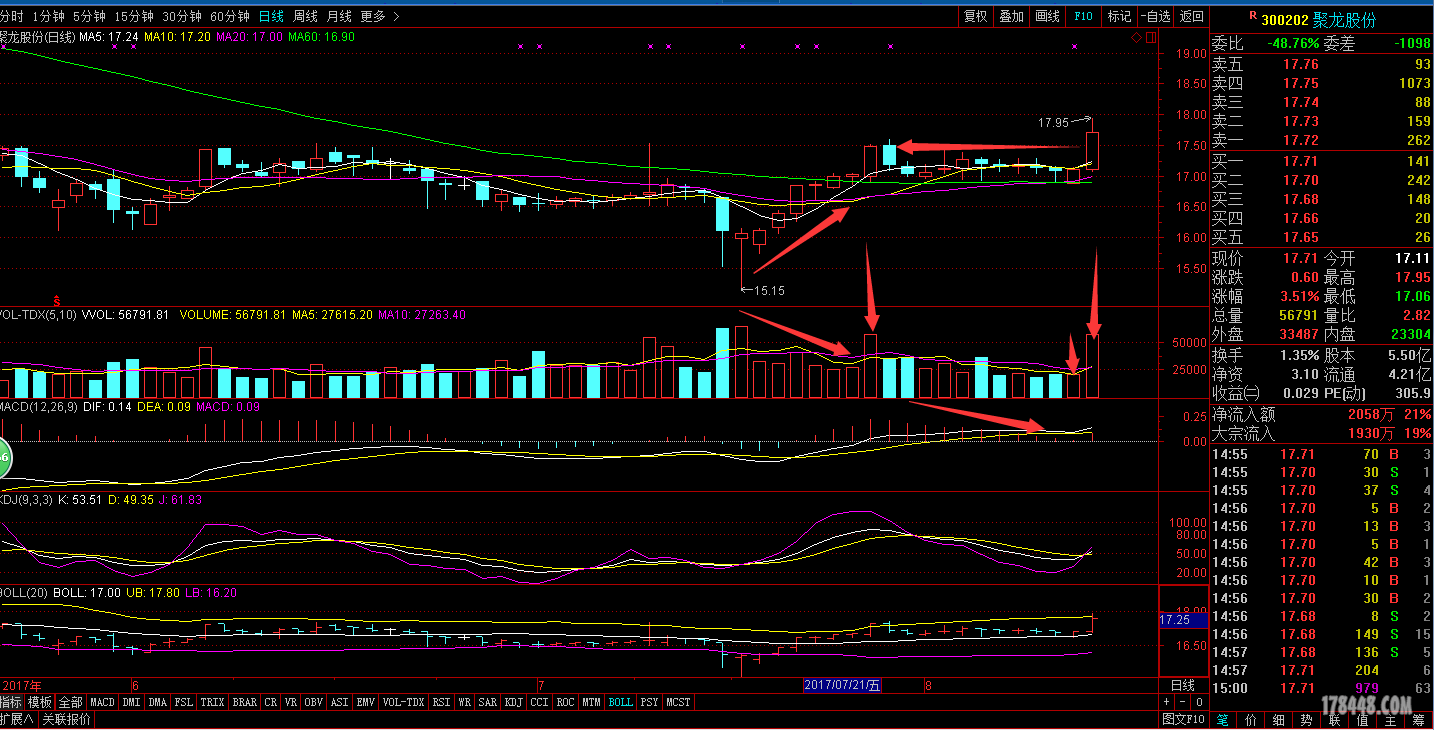The image size is (1434, 730).
Task: Choose the BOLL indicator tab
Action: pyautogui.click(x=620, y=702)
